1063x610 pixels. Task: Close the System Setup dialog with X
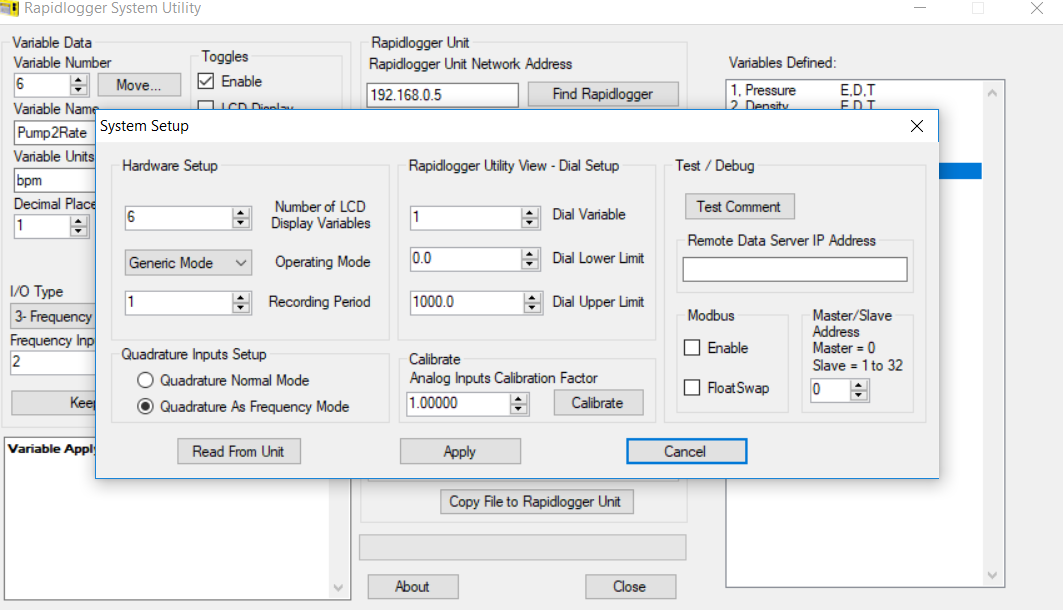pos(916,126)
